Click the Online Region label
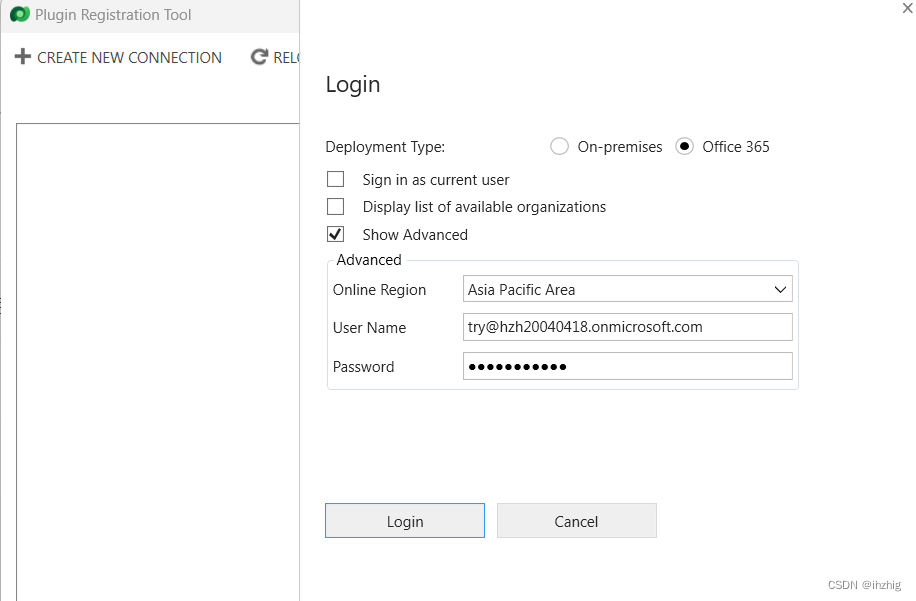The height and width of the screenshot is (601, 916). click(379, 290)
